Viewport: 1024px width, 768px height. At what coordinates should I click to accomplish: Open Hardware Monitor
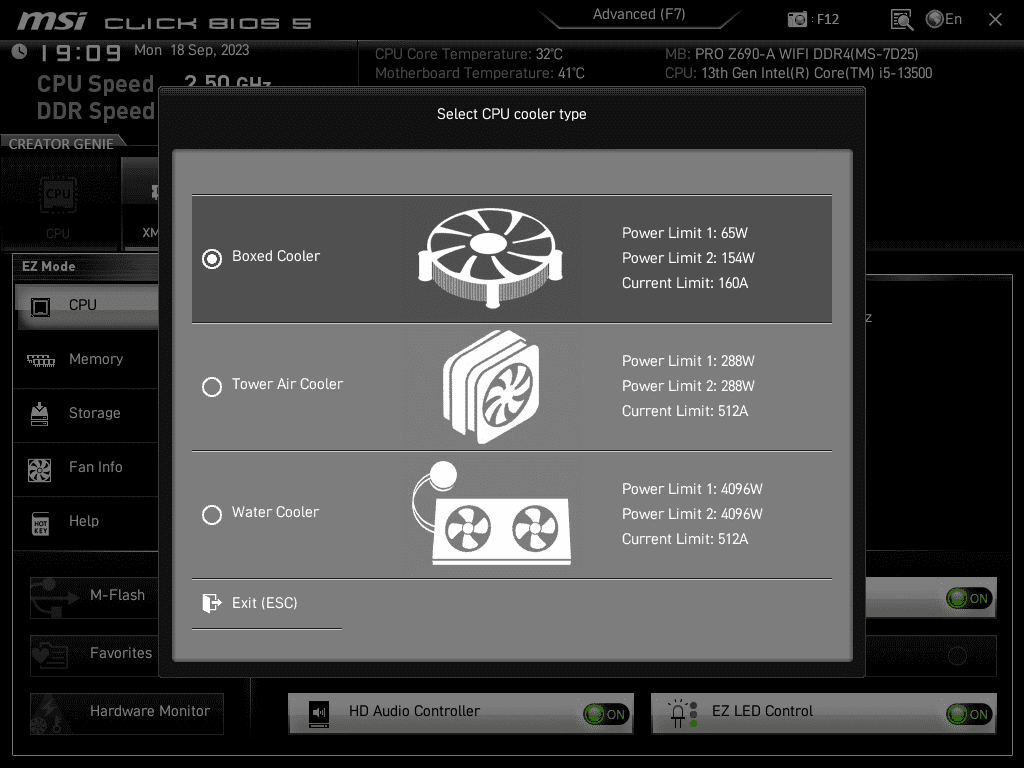coord(127,713)
